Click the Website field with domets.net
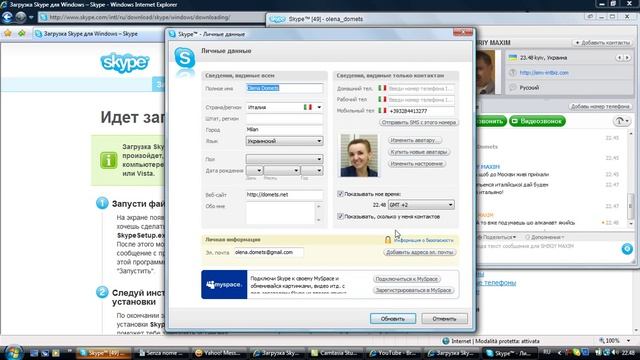The image size is (640, 360). [x=284, y=195]
